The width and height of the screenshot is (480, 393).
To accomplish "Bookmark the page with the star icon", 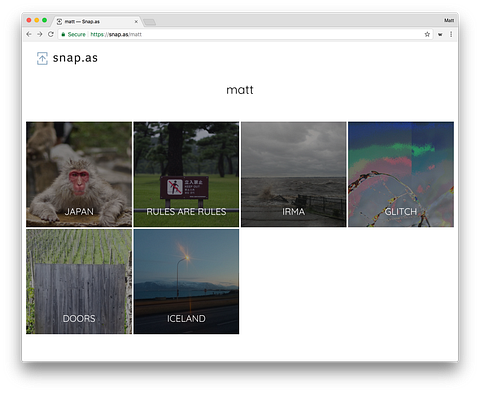I will pos(427,34).
